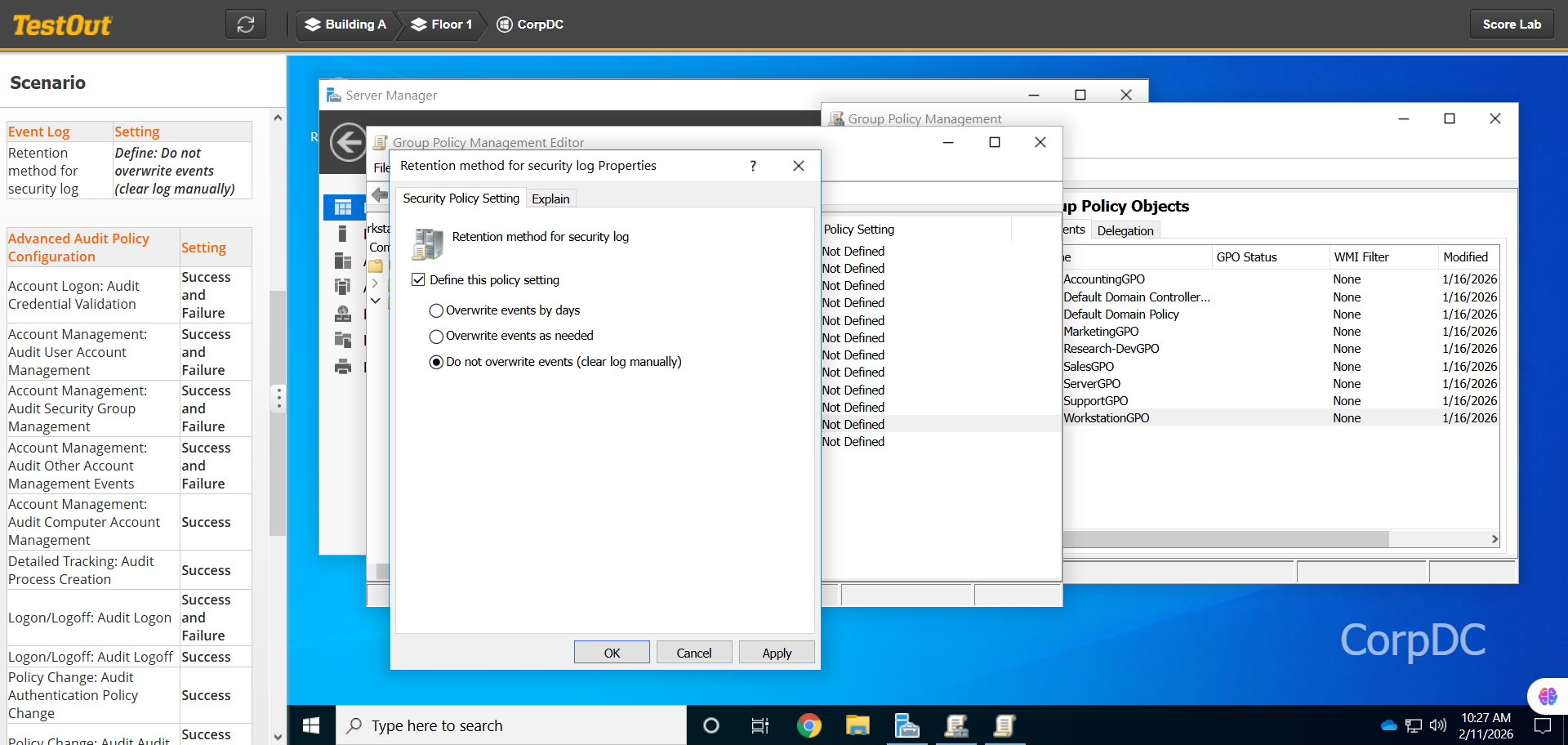
Task: Click OK in the properties dialog
Action: tap(612, 653)
